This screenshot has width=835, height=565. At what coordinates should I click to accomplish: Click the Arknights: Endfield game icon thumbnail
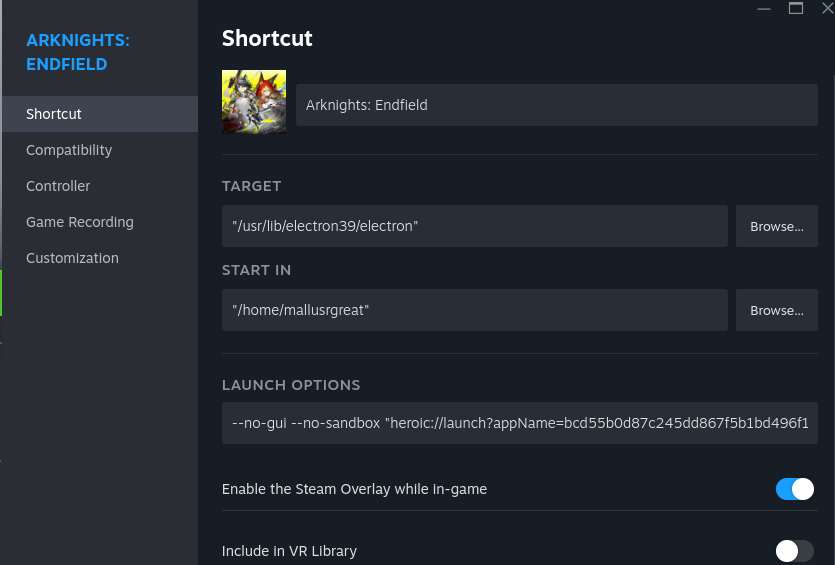coord(254,102)
